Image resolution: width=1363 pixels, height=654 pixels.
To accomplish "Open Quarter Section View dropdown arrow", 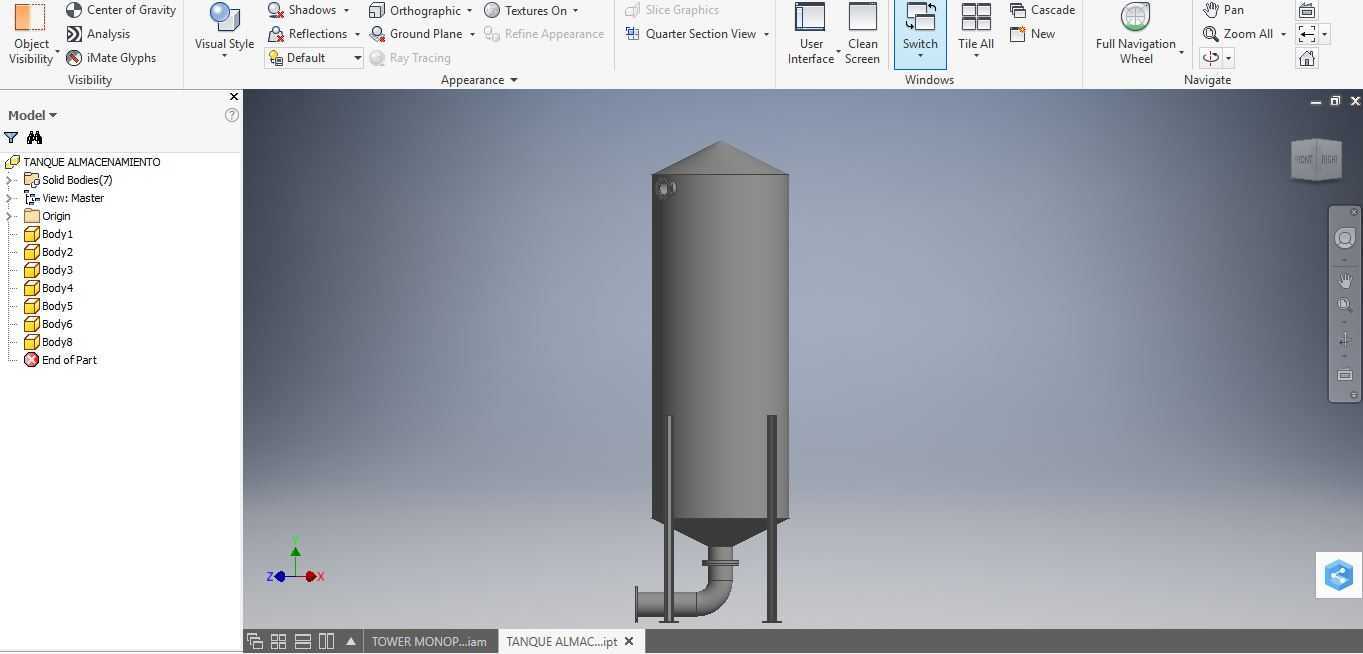I will [766, 34].
